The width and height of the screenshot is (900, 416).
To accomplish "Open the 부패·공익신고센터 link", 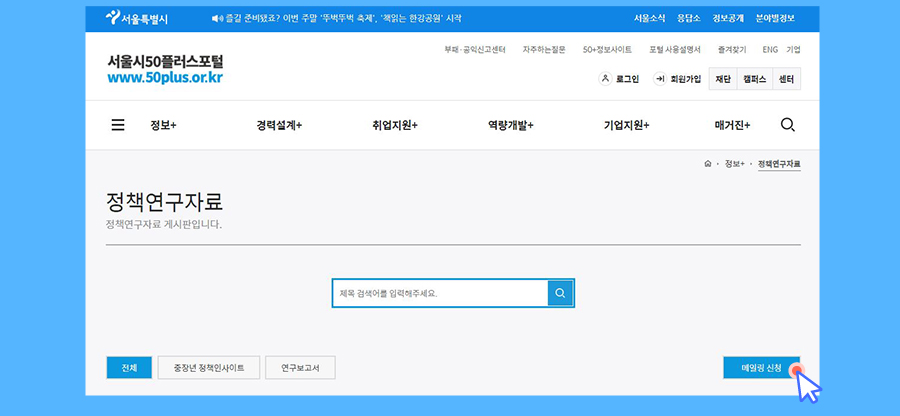I will tap(475, 50).
